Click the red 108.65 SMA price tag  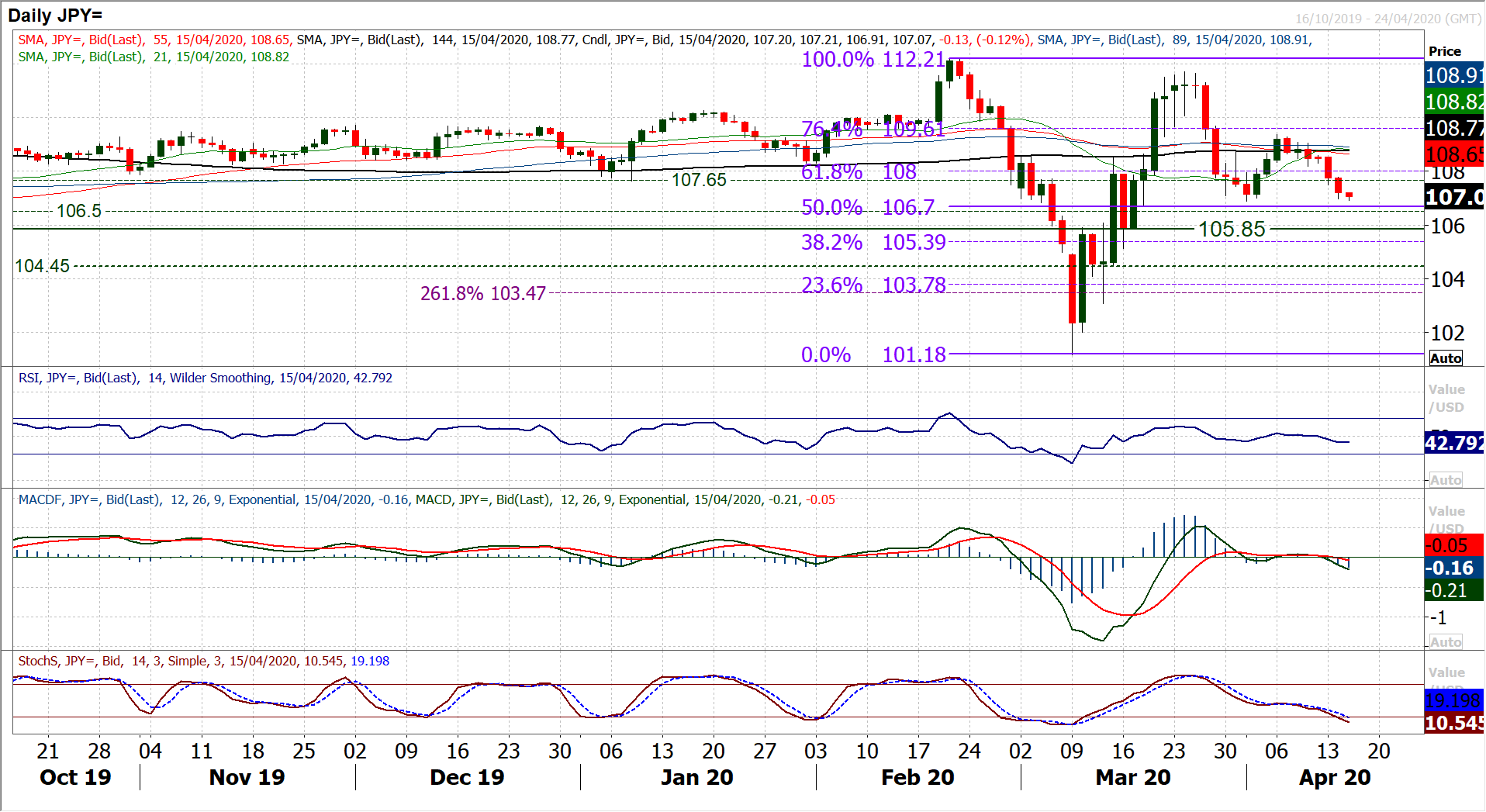tap(1454, 154)
